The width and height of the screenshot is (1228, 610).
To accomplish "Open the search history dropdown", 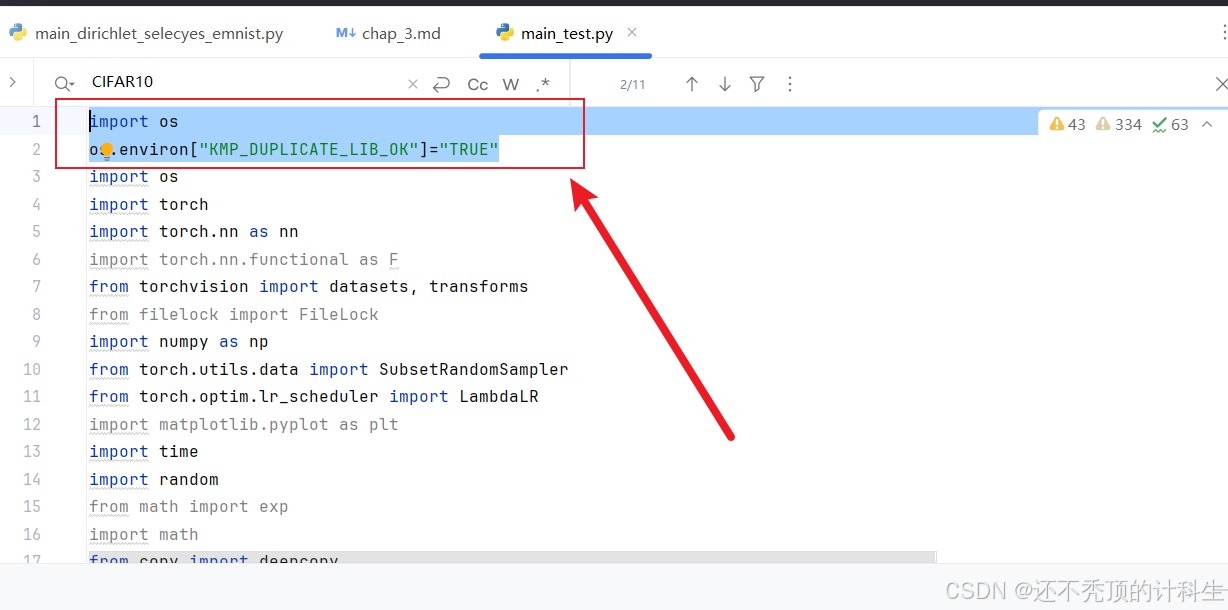I will coord(64,84).
